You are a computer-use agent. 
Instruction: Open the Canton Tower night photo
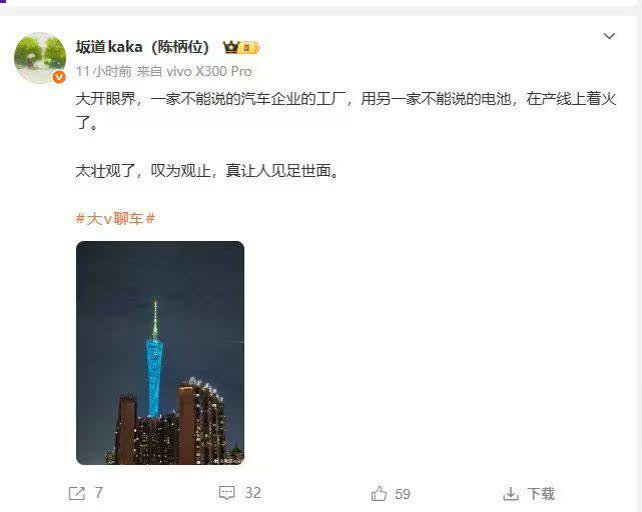click(160, 353)
